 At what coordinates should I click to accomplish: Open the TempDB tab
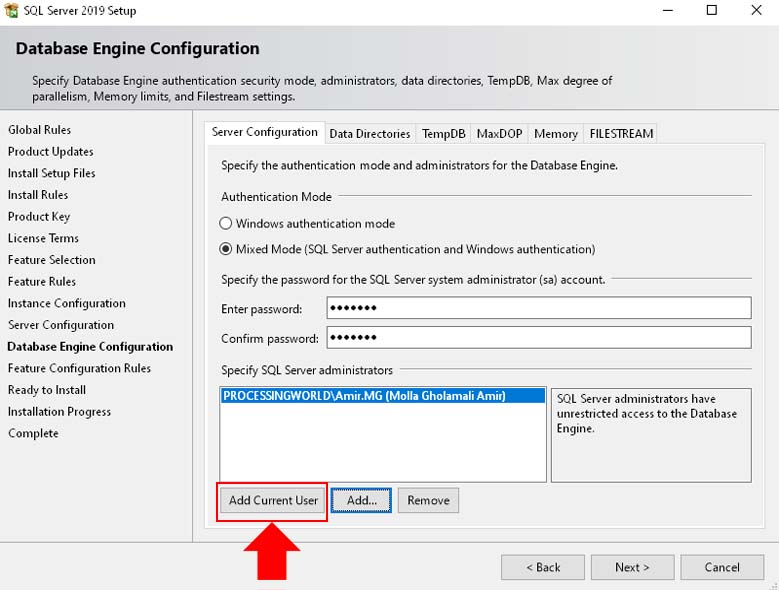(x=443, y=134)
